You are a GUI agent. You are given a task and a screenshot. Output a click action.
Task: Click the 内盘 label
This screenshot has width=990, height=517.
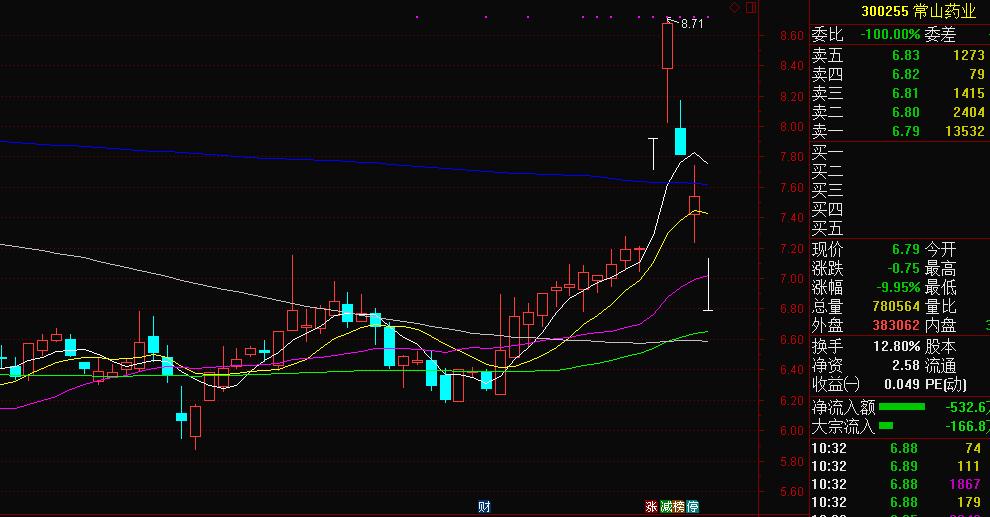940,325
